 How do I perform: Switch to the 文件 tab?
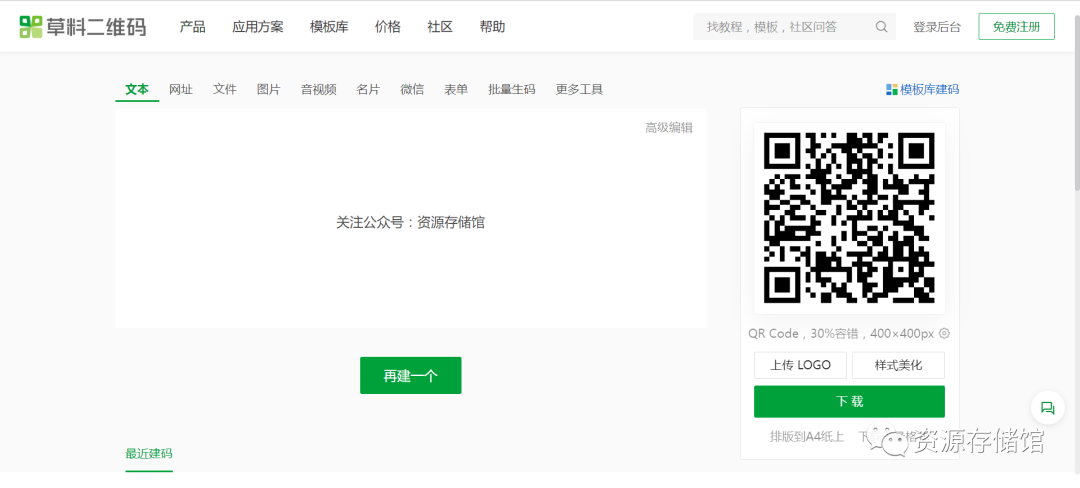[225, 89]
